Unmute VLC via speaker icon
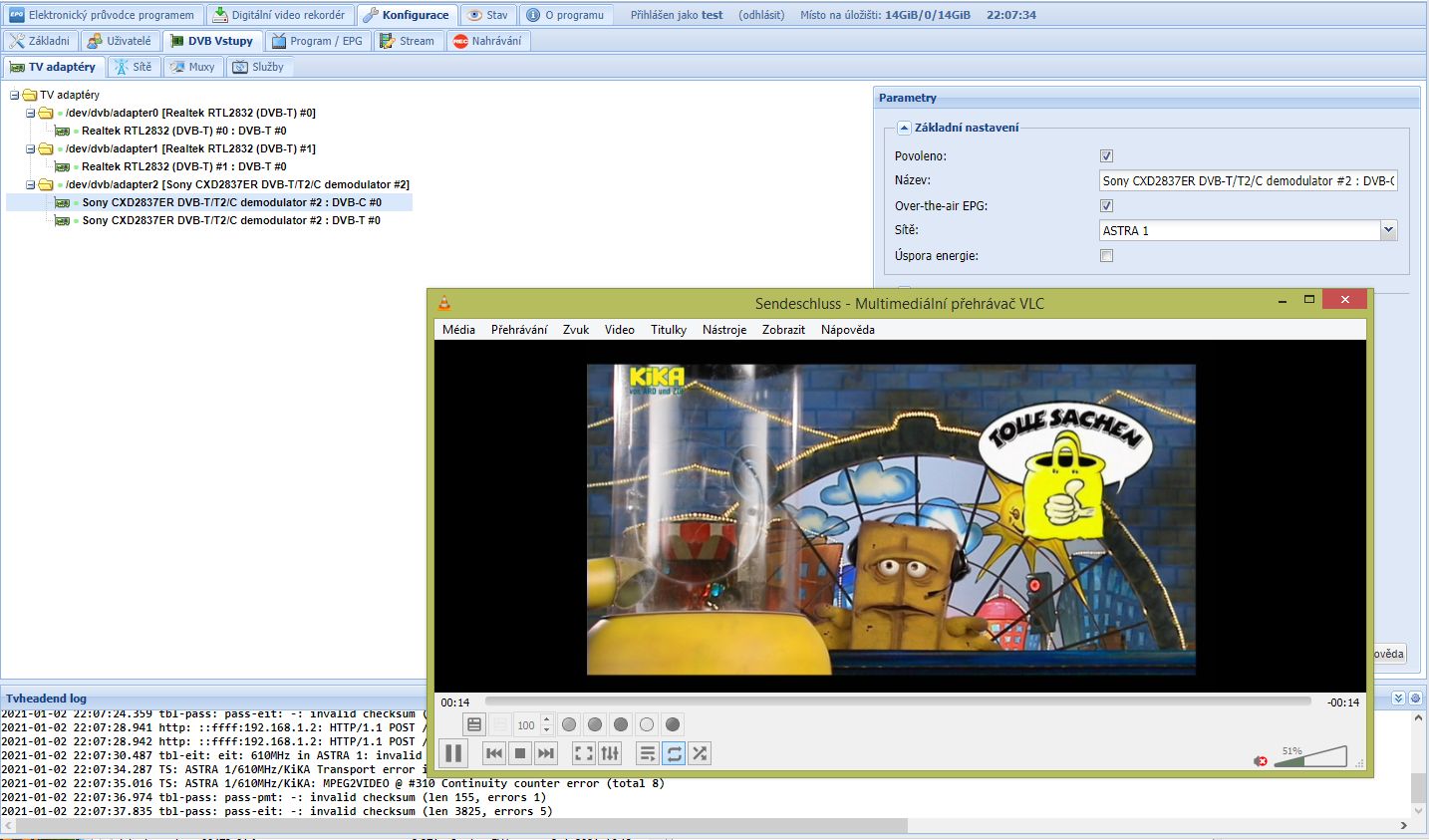 [1261, 760]
